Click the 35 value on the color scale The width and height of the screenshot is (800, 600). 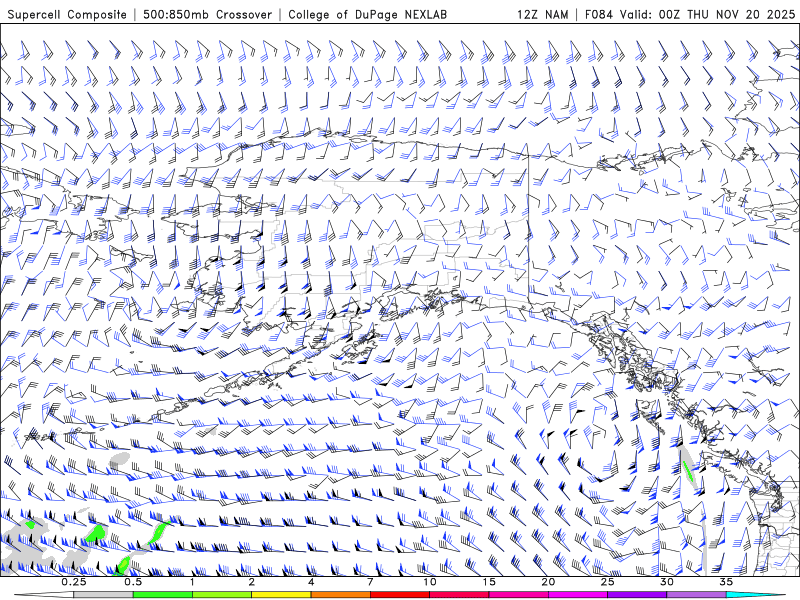726,582
